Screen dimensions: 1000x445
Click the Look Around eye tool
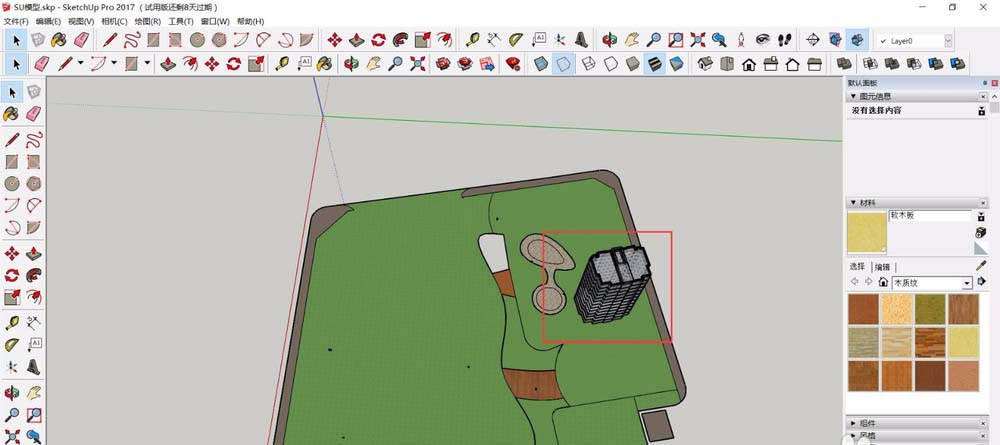763,40
